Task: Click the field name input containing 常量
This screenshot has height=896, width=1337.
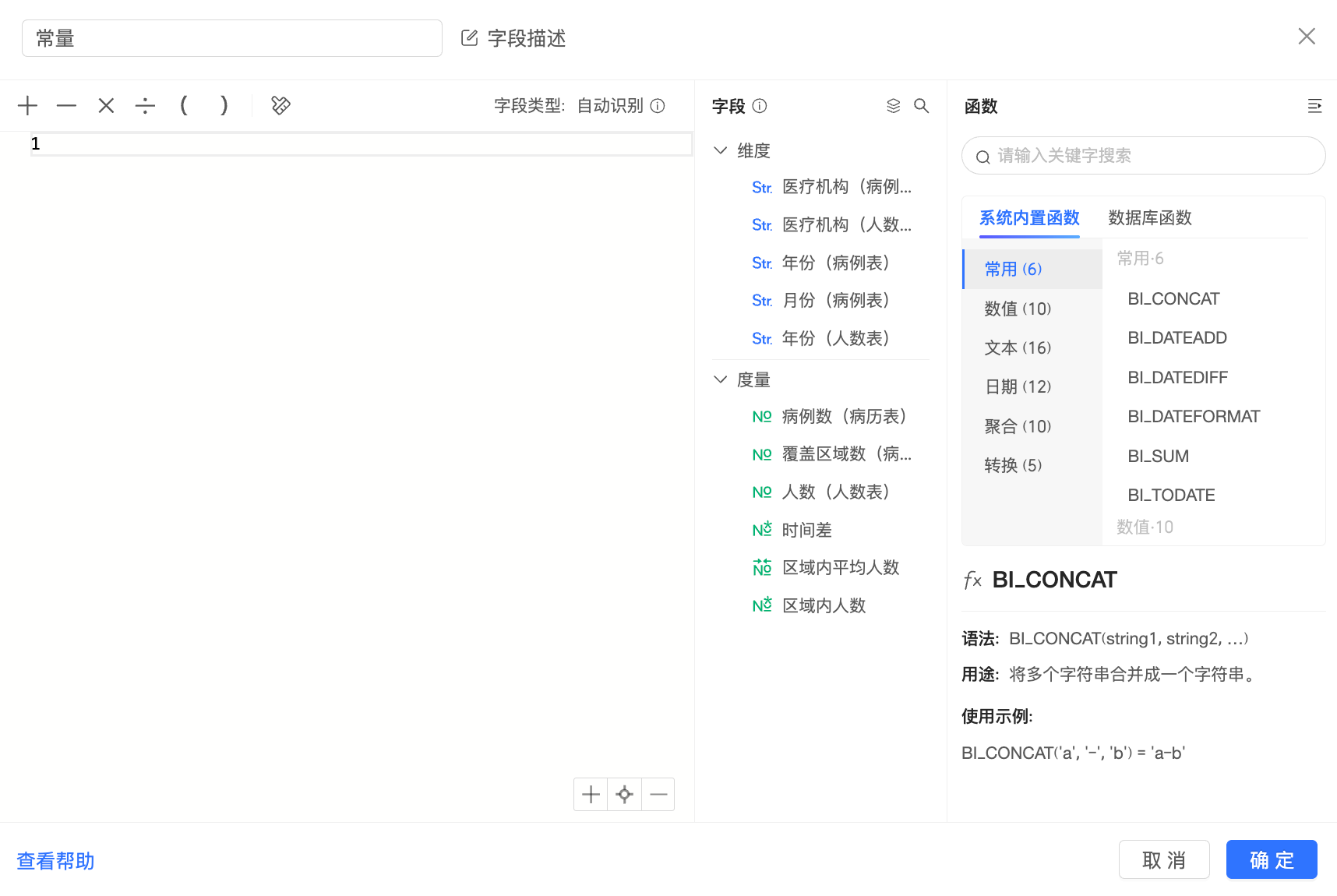Action: pos(232,38)
